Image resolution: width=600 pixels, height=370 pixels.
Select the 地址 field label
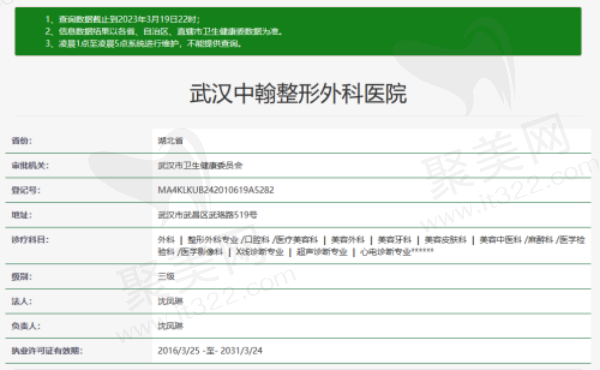coord(22,215)
